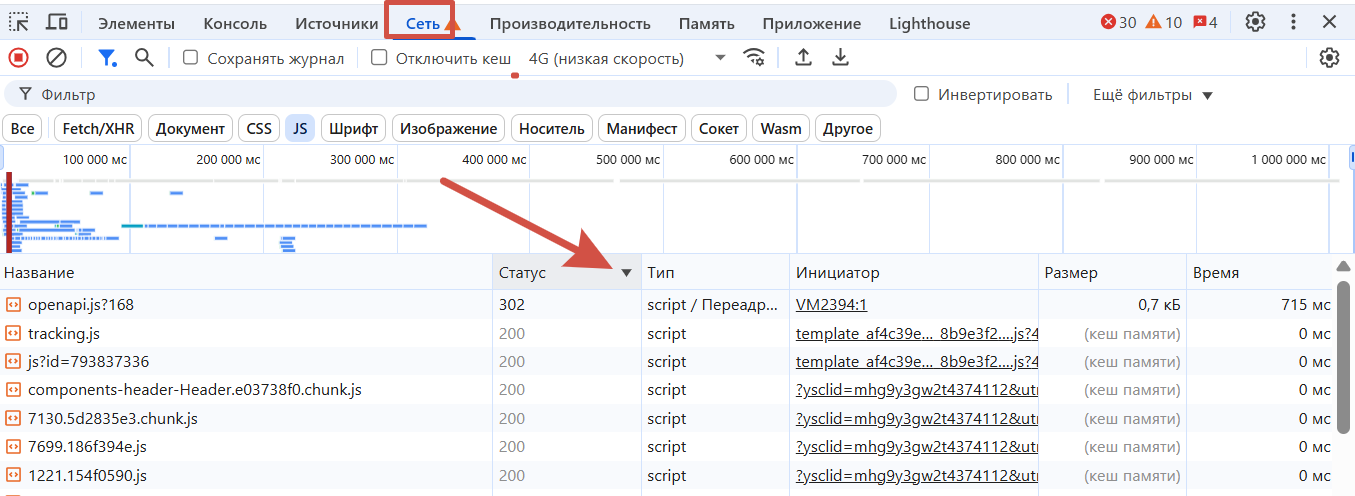
Task: Select the Fetch/XHR filter button
Action: tap(98, 128)
